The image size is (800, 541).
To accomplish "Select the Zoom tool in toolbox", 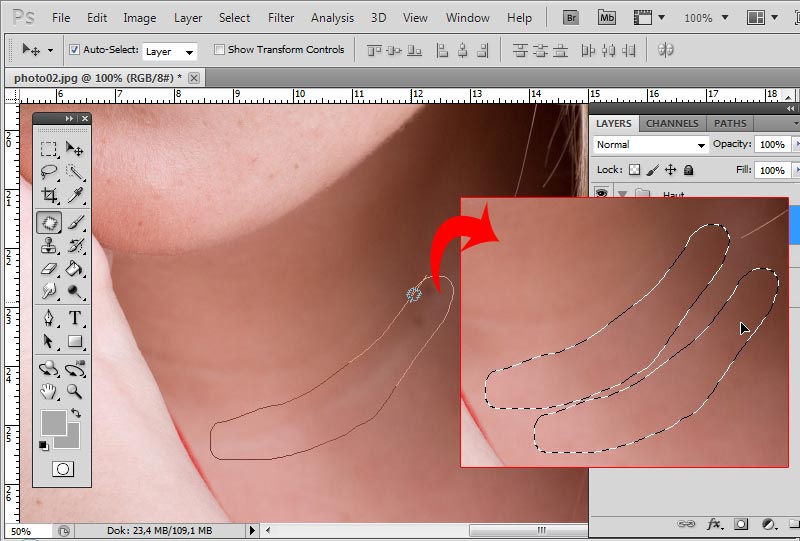I will pyautogui.click(x=75, y=392).
